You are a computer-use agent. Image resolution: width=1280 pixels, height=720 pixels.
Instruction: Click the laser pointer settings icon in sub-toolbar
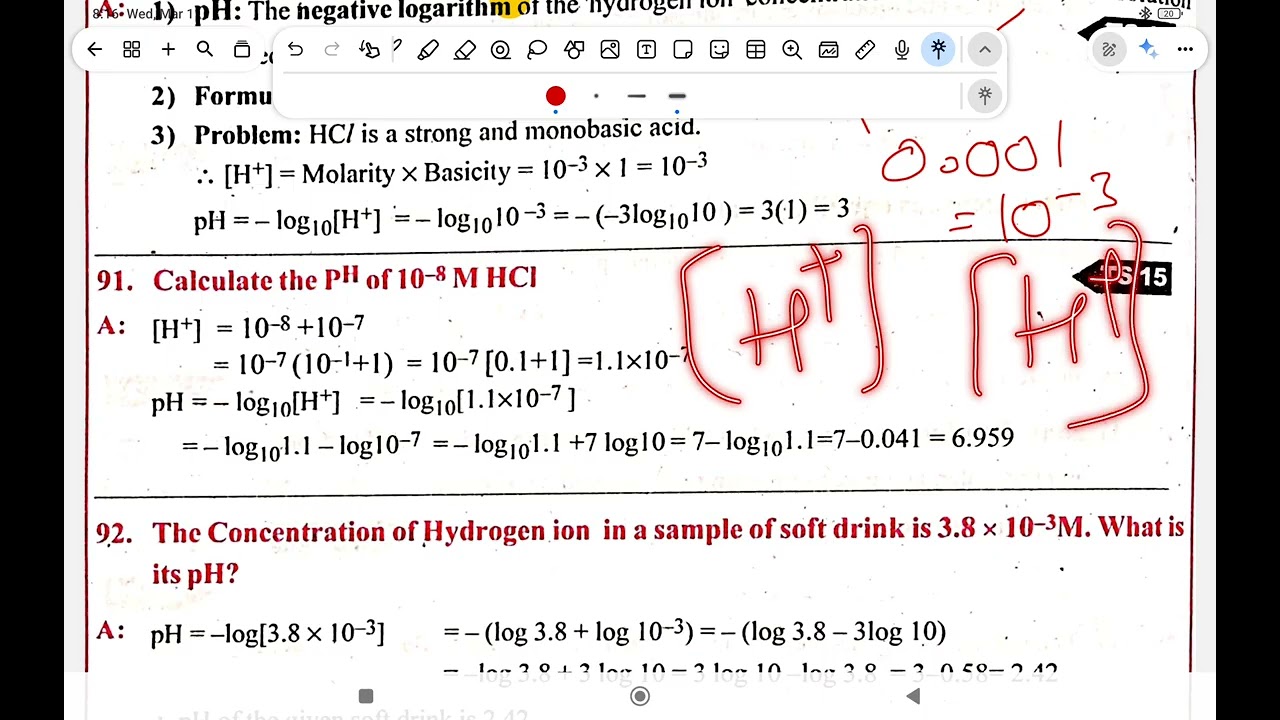pyautogui.click(x=985, y=96)
